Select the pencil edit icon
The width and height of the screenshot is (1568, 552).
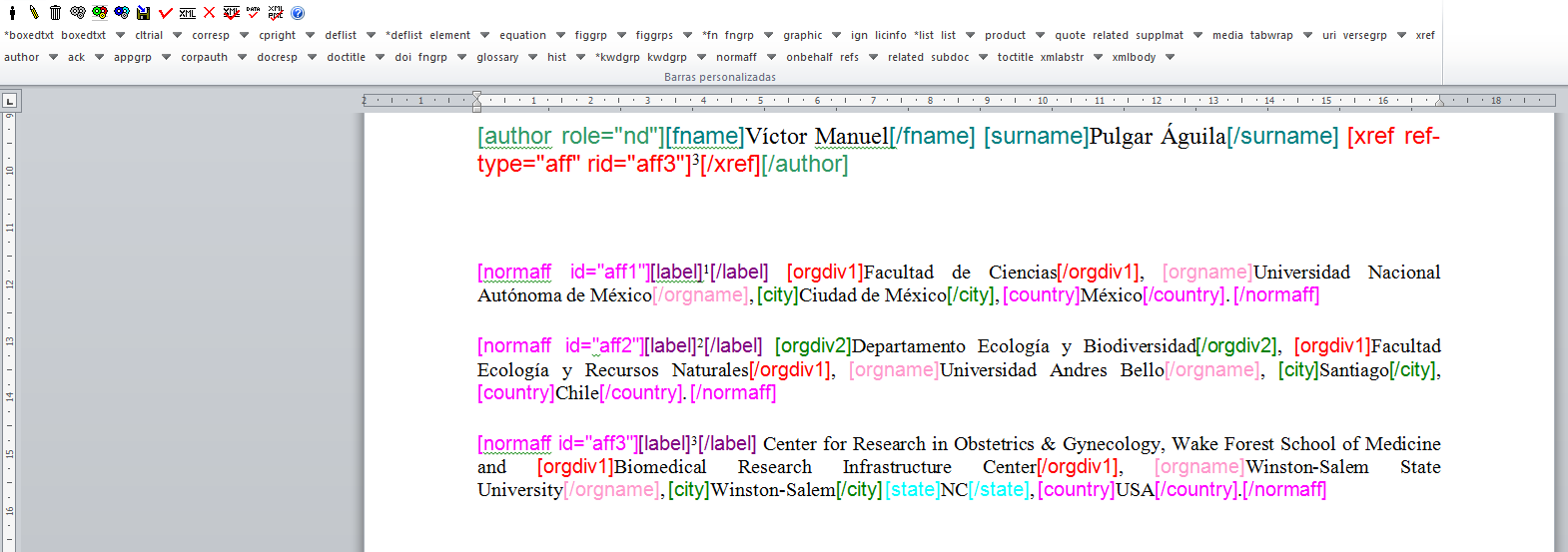[x=33, y=13]
